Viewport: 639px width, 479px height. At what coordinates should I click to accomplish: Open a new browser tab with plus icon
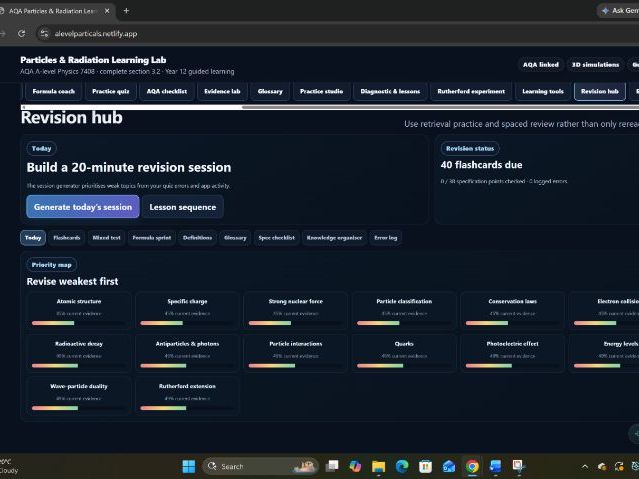point(126,11)
